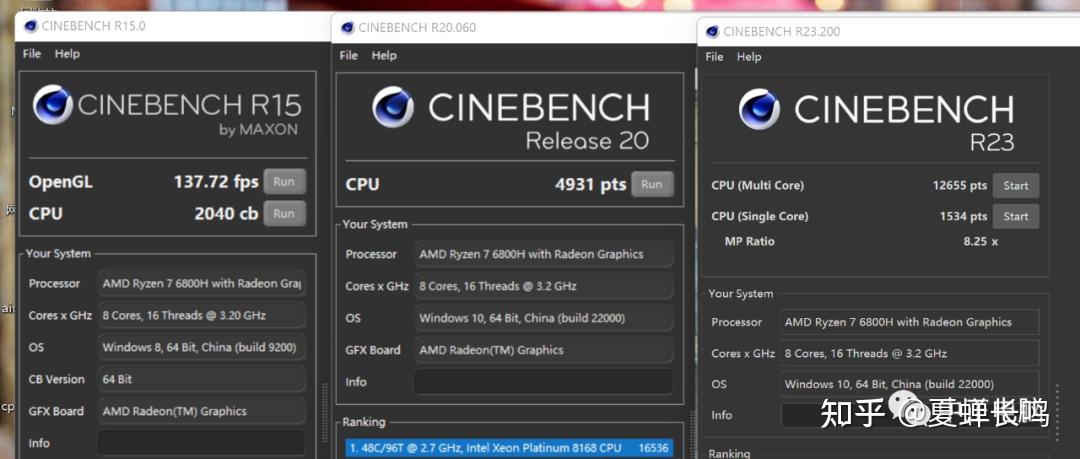
Task: Click the Windows 8 OS field in R15
Action: [x=201, y=347]
